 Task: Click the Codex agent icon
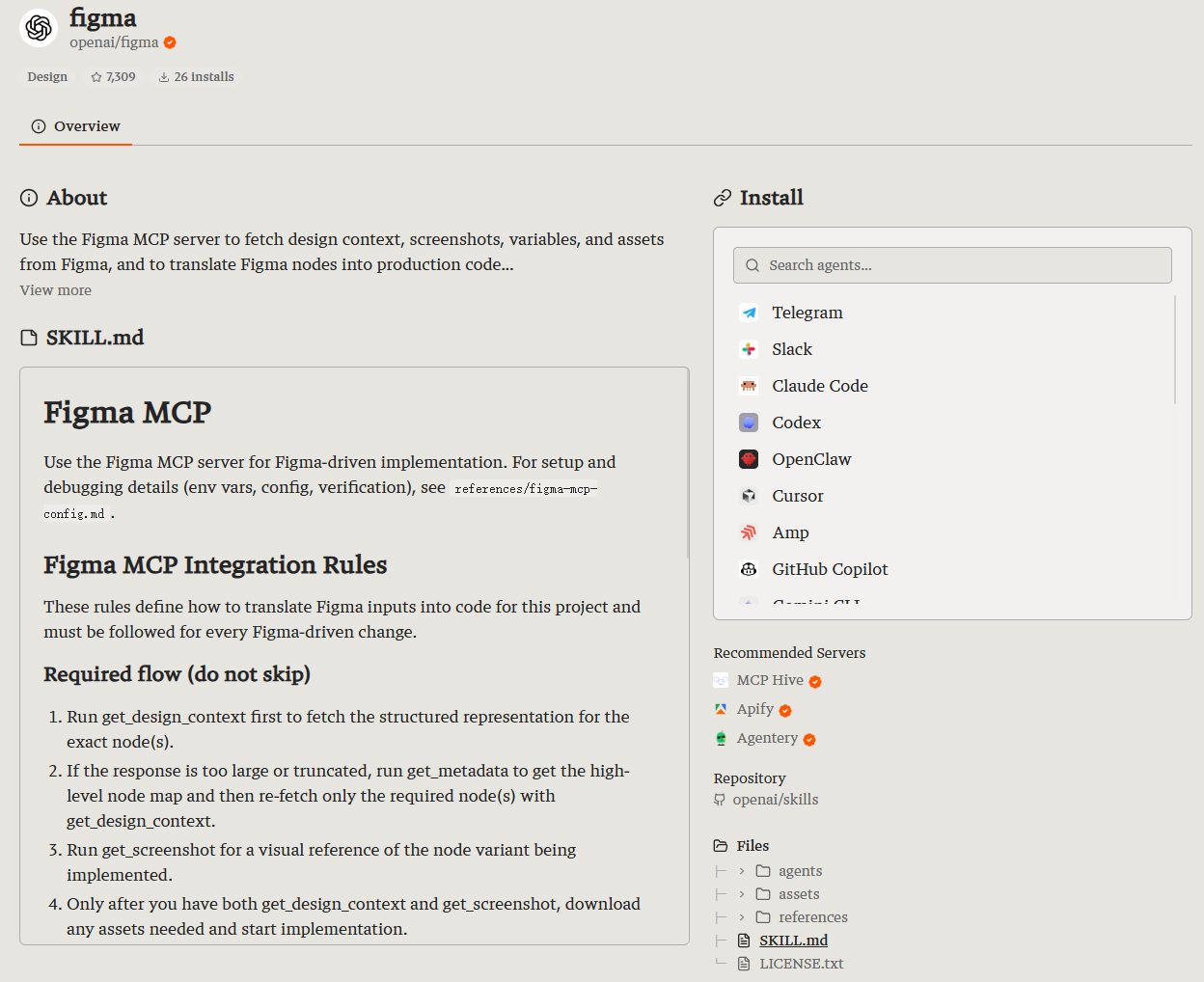[749, 423]
